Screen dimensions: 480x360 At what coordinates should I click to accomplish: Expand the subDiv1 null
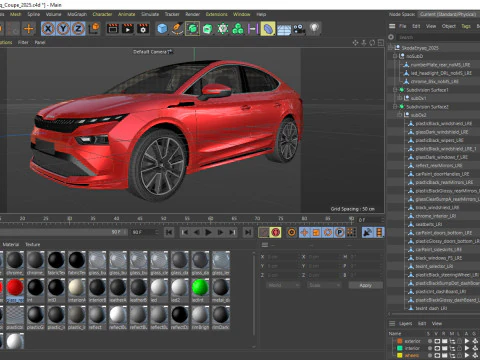point(400,98)
